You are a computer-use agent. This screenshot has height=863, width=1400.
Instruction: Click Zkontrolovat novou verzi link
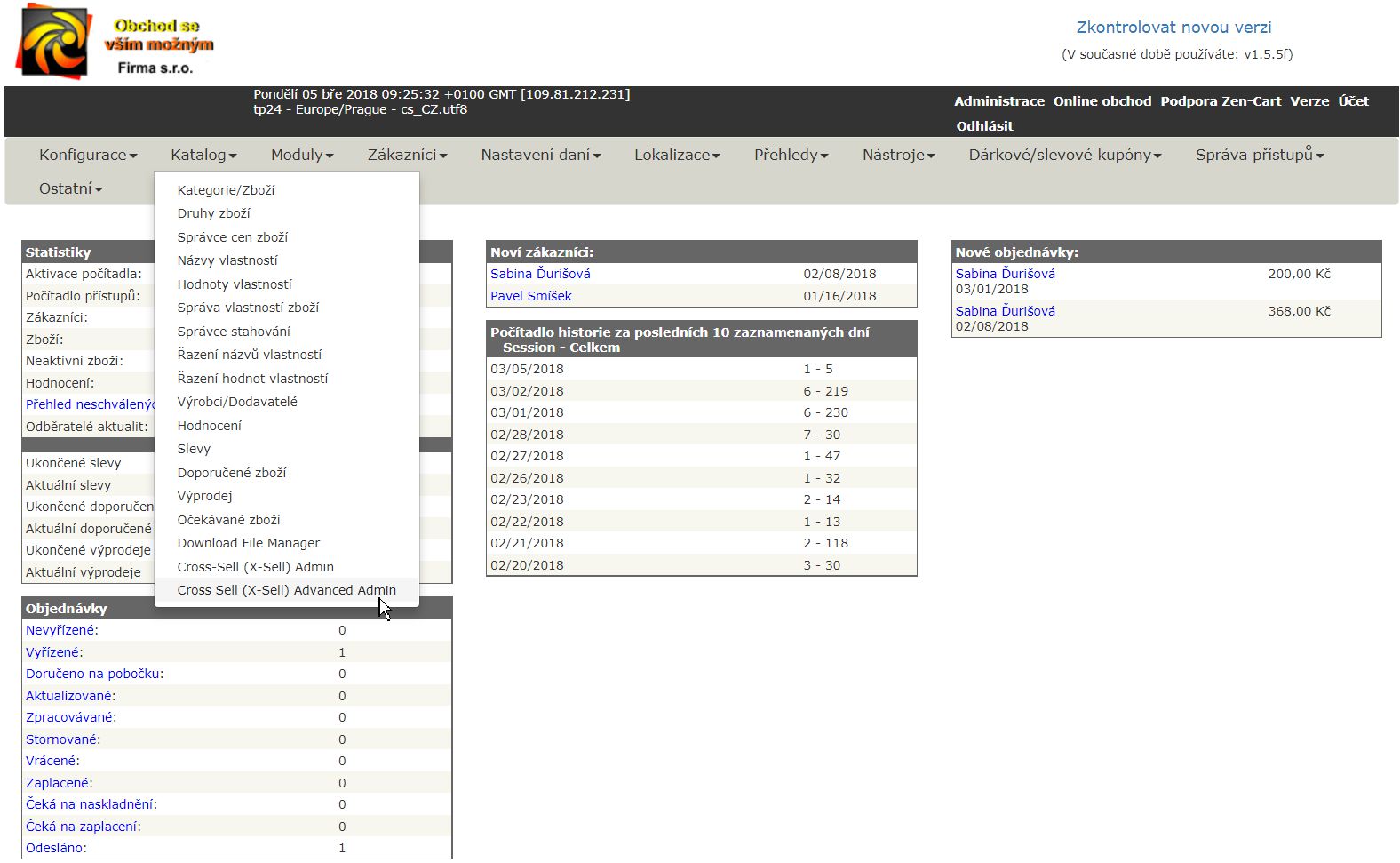click(x=1173, y=28)
